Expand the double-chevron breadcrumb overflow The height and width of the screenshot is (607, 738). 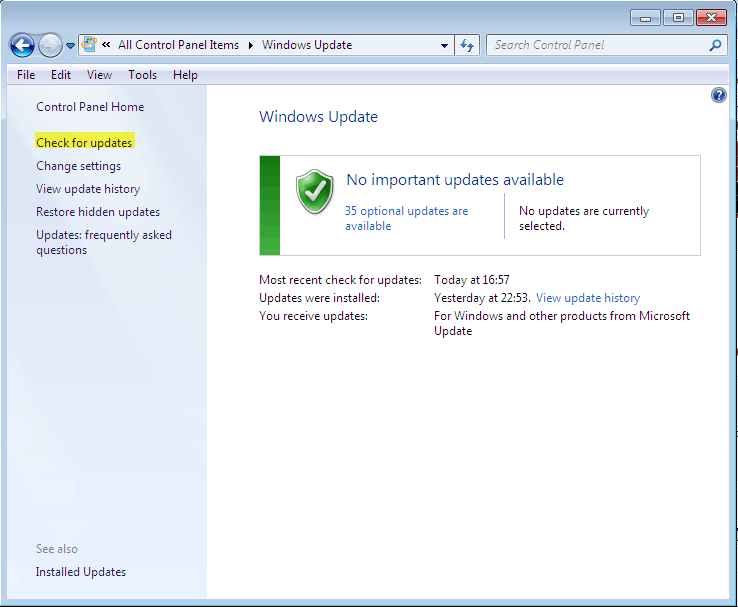pos(106,45)
